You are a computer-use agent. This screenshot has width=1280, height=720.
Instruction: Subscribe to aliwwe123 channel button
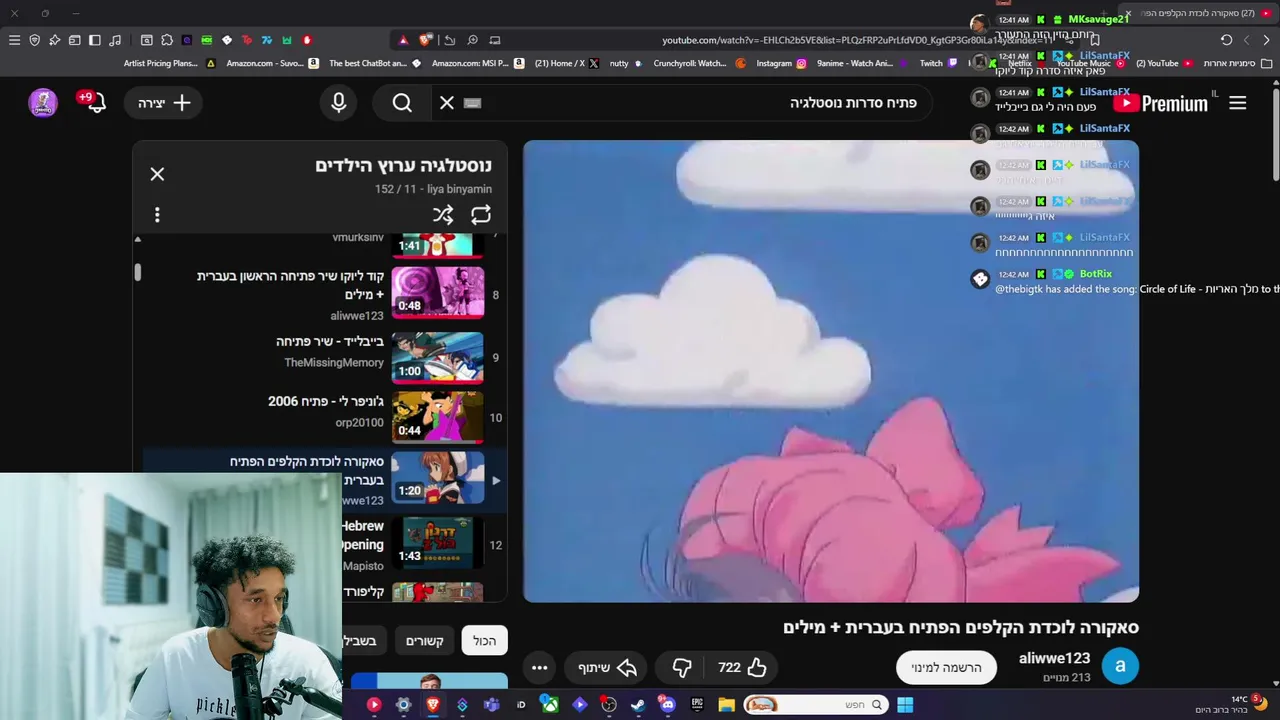point(946,667)
